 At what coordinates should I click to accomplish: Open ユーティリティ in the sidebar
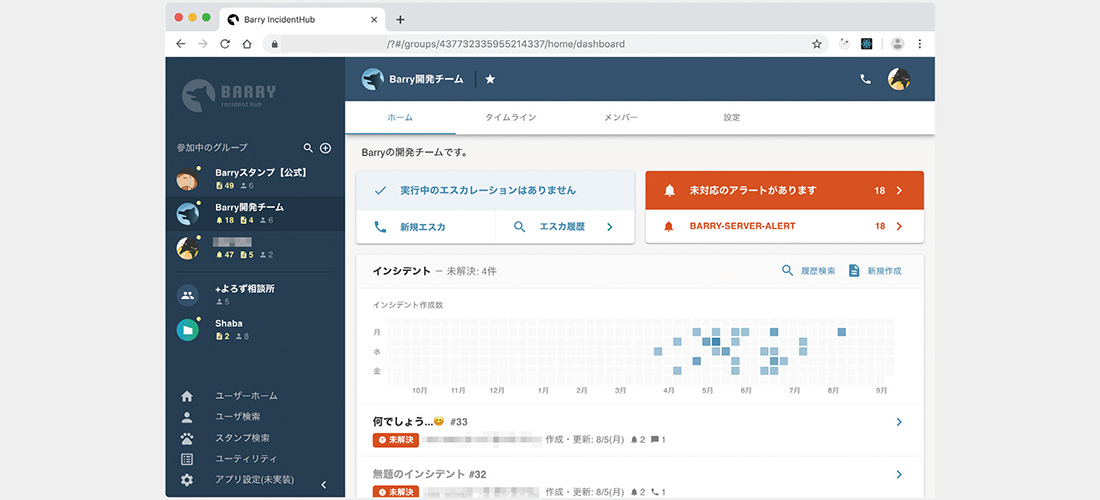click(x=246, y=459)
